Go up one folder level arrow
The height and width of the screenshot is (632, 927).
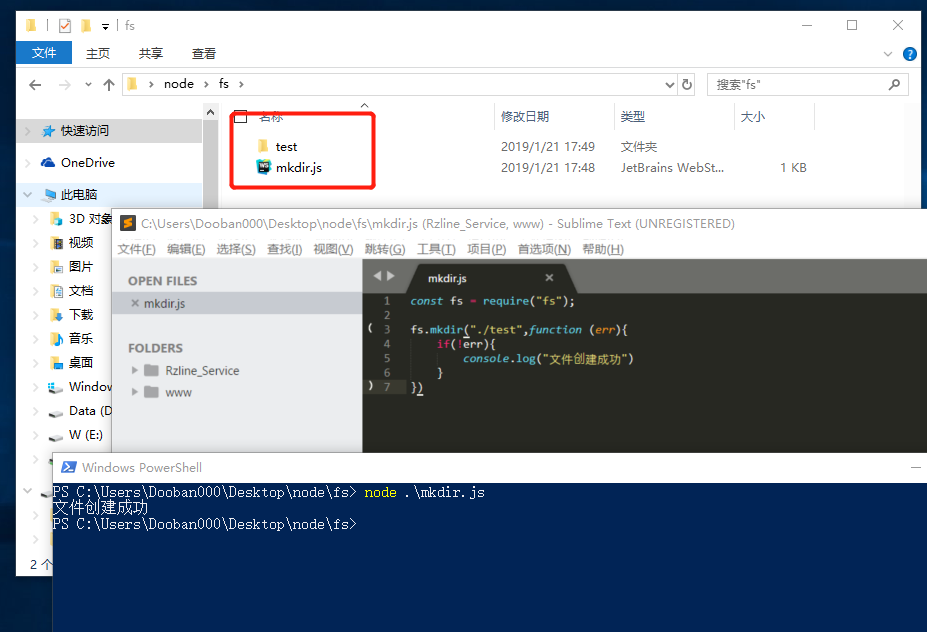(x=109, y=85)
